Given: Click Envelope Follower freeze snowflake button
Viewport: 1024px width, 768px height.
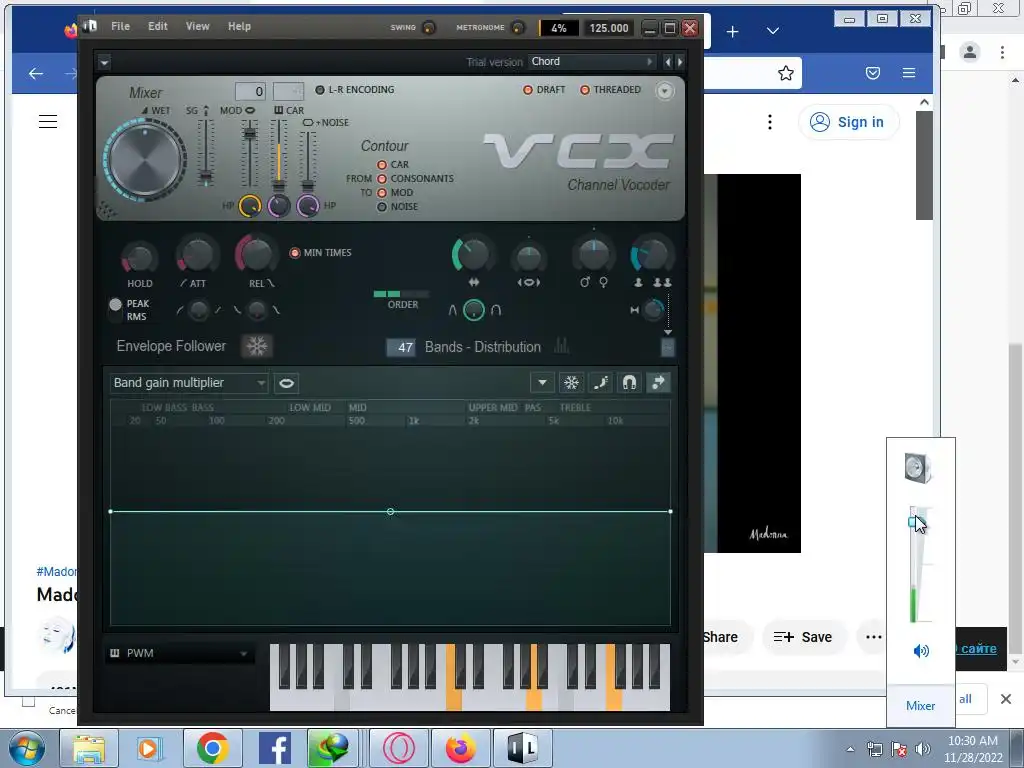Looking at the screenshot, I should click(x=257, y=346).
